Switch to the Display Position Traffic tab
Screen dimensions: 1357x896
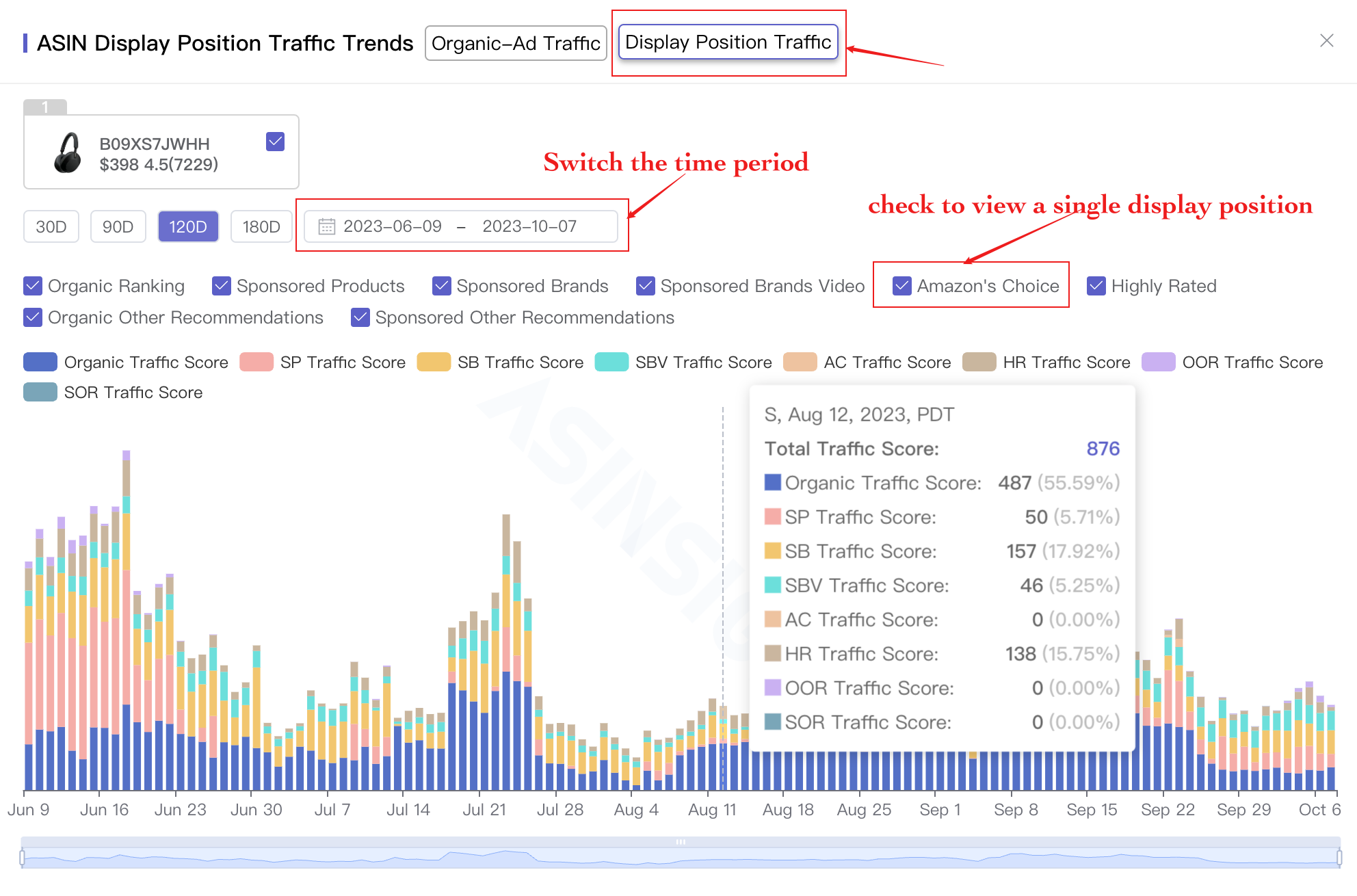point(728,42)
